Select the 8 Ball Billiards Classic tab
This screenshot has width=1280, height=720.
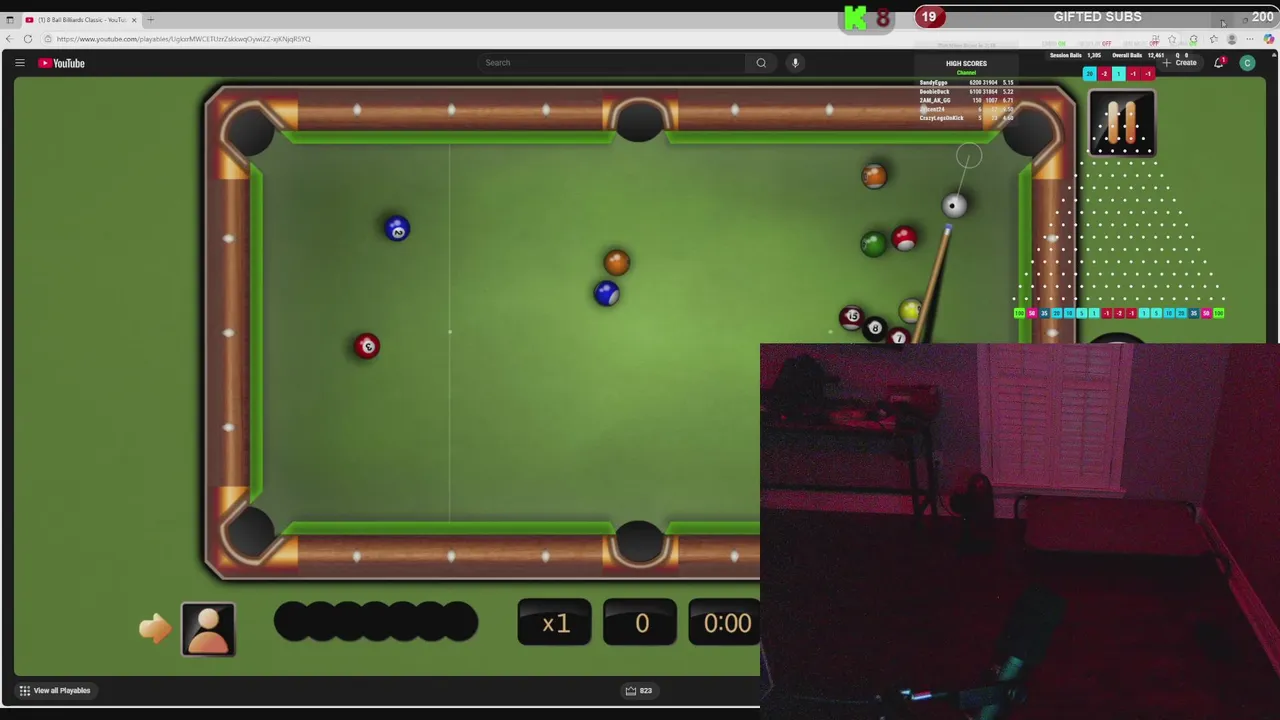[82, 20]
